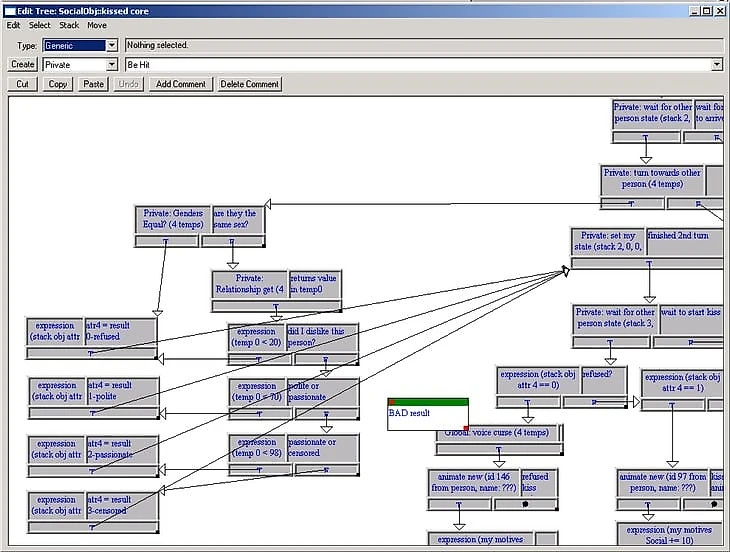Screen dimensions: 730x552
Task: Open the Edit menu
Action: click(x=13, y=25)
